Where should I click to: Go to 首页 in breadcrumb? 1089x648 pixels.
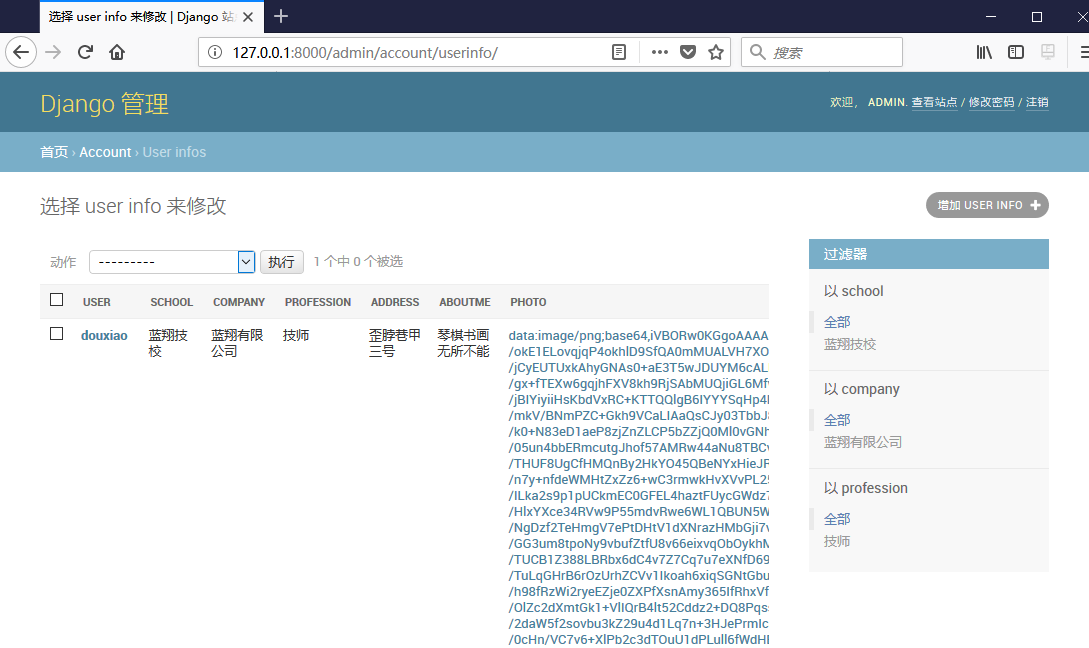click(x=54, y=152)
